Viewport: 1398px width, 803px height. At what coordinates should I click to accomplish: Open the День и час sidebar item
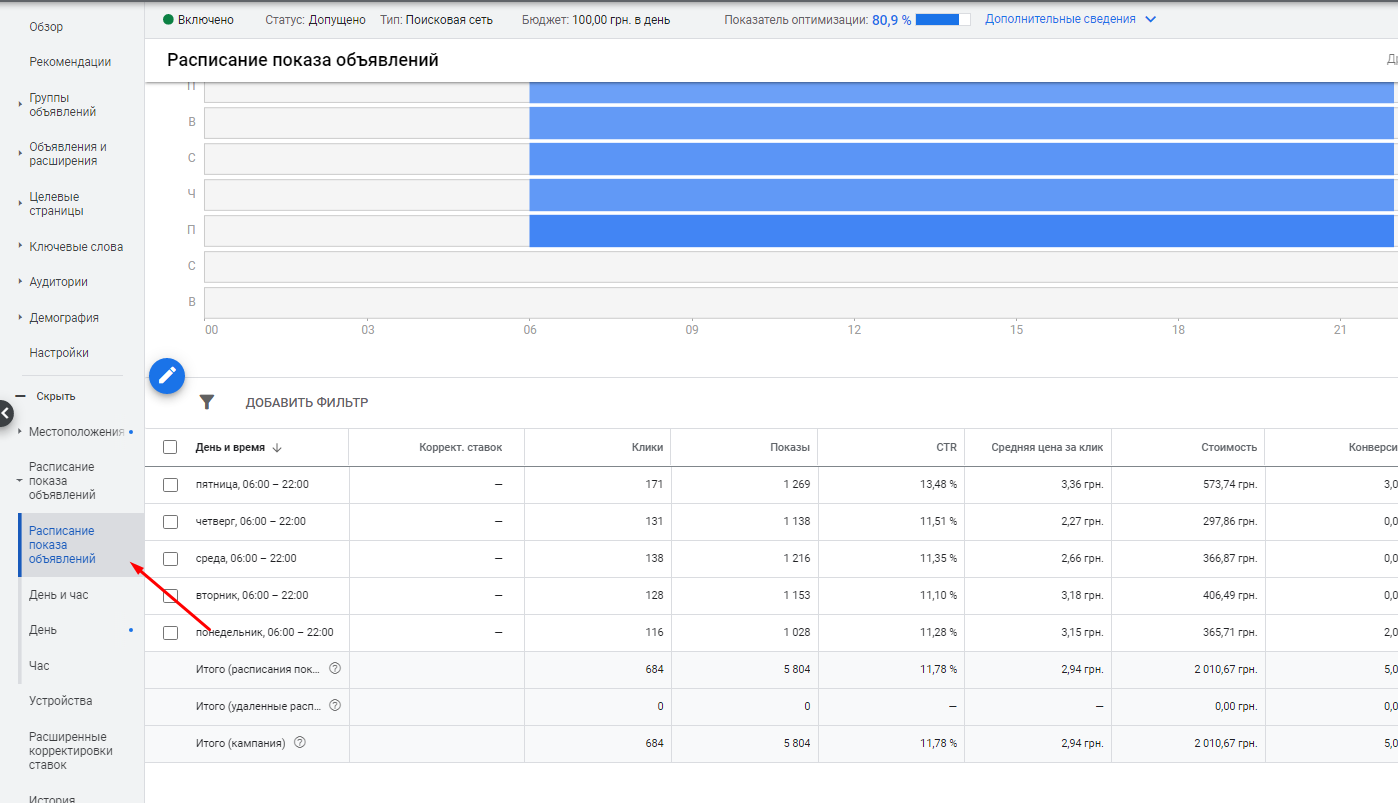point(59,595)
